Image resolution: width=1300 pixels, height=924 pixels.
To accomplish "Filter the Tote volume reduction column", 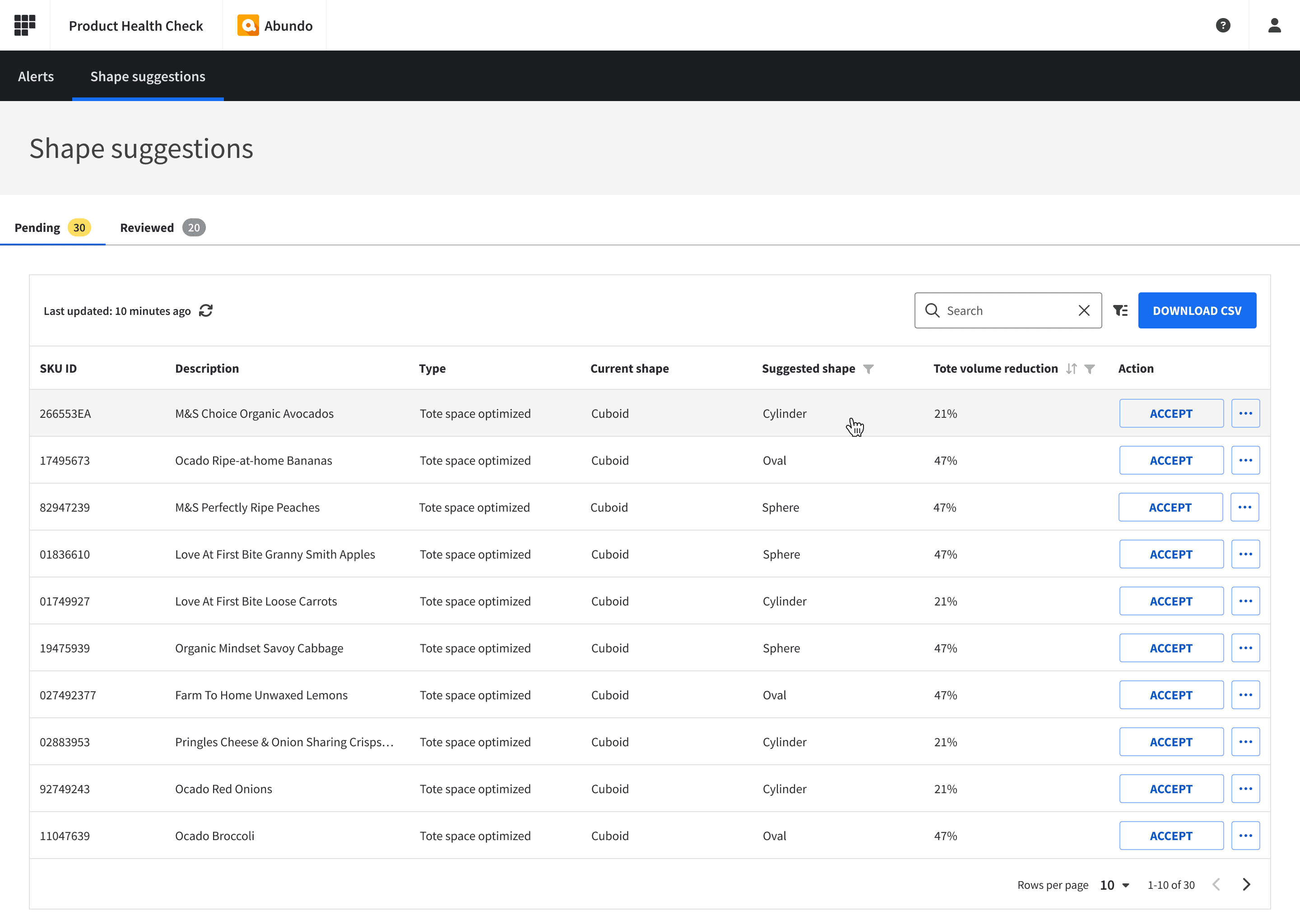I will click(x=1089, y=369).
